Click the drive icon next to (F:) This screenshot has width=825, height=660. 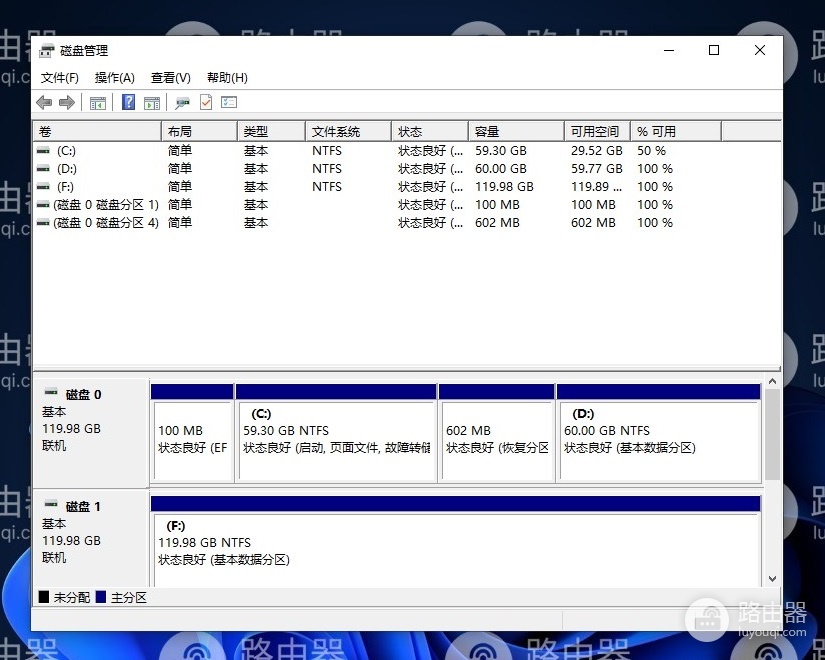pyautogui.click(x=43, y=187)
